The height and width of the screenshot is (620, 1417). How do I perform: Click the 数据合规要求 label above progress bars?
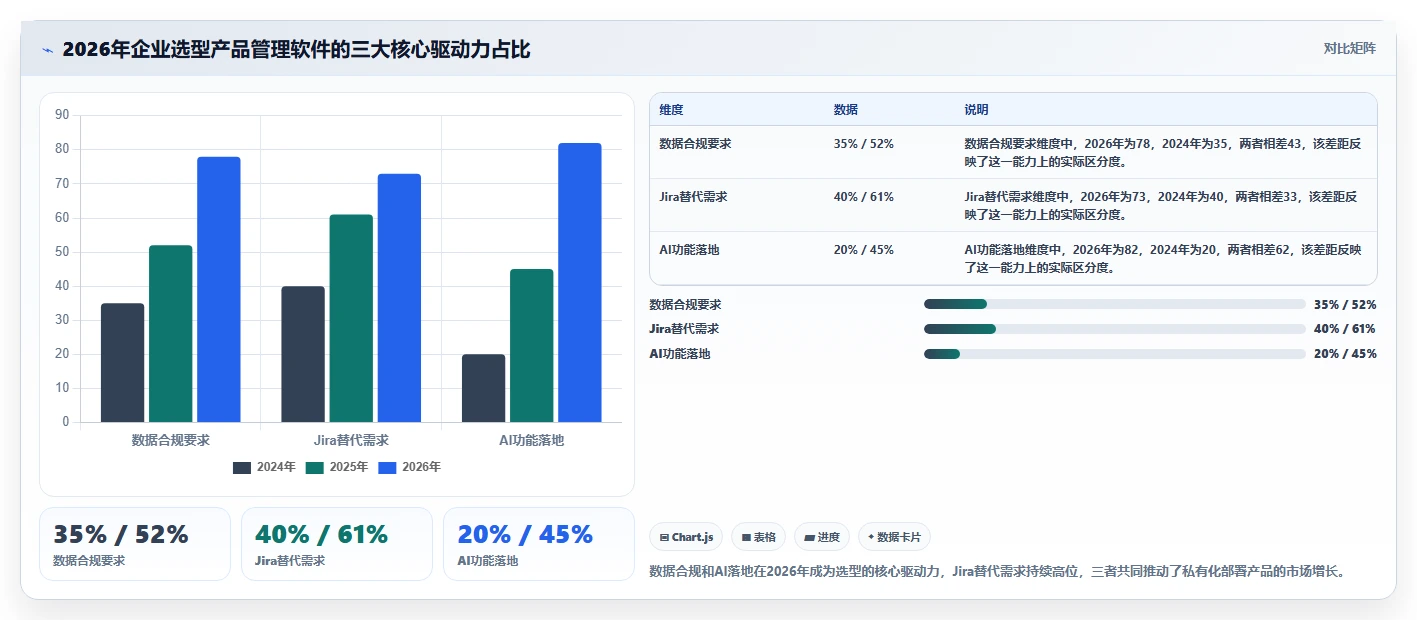pos(686,304)
